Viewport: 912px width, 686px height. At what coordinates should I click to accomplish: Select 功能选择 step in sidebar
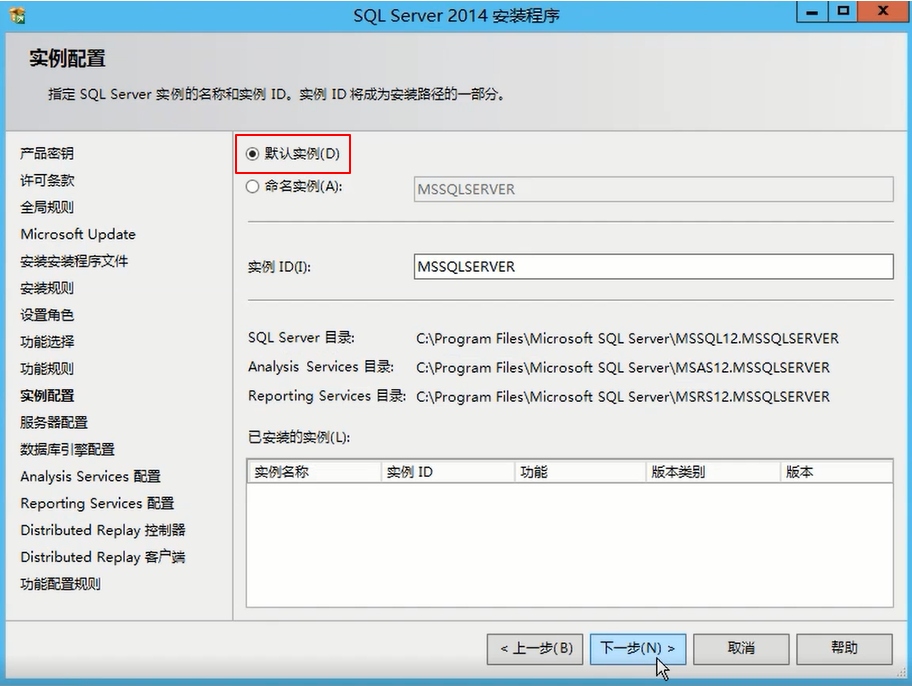(x=47, y=342)
